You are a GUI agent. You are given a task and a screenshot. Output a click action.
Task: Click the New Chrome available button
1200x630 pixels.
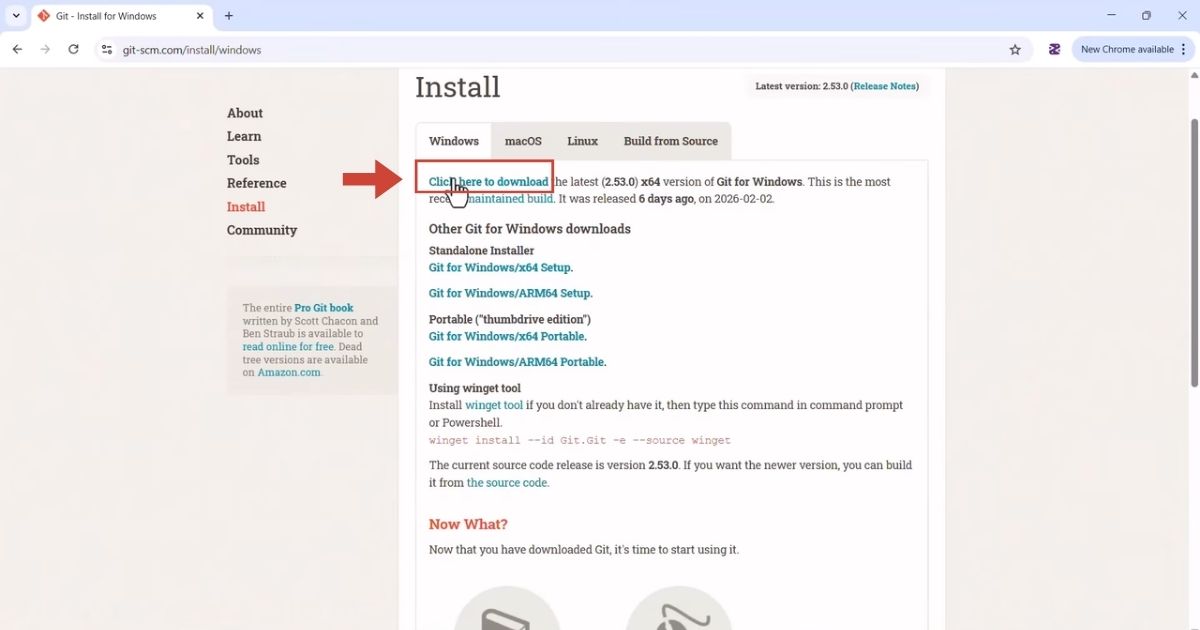click(1127, 49)
